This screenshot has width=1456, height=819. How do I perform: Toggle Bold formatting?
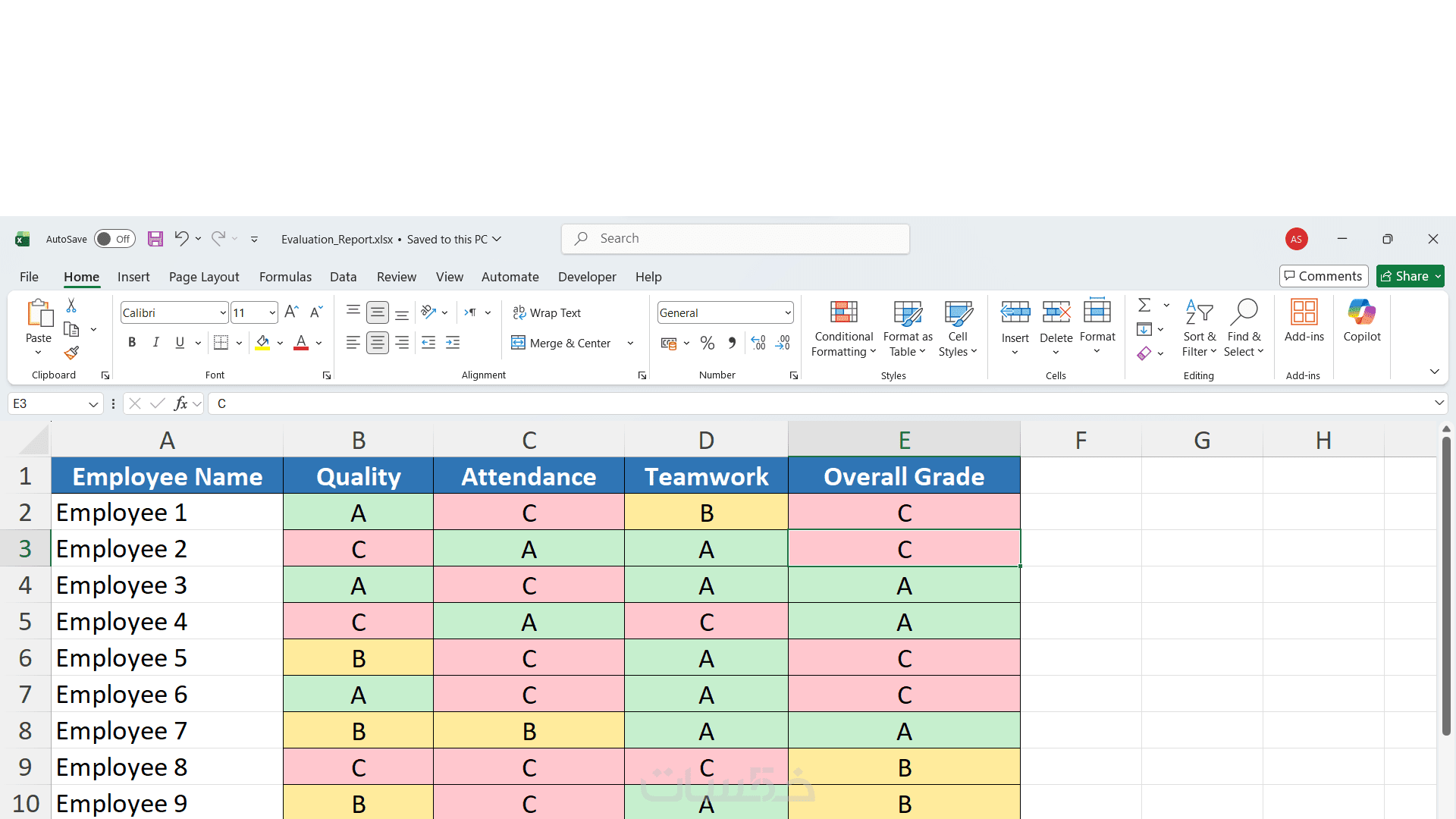pyautogui.click(x=132, y=343)
